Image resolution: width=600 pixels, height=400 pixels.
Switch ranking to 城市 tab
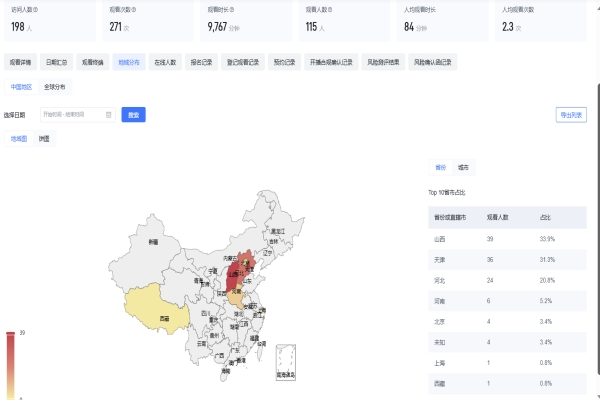(463, 167)
